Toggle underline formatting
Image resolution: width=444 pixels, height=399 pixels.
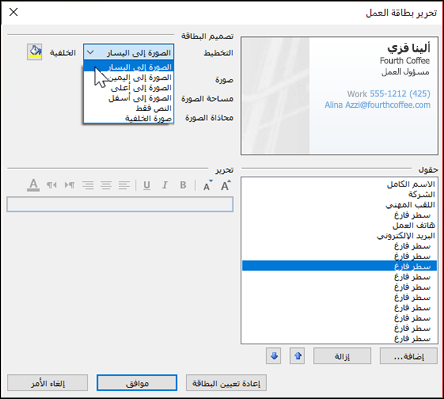pos(147,185)
